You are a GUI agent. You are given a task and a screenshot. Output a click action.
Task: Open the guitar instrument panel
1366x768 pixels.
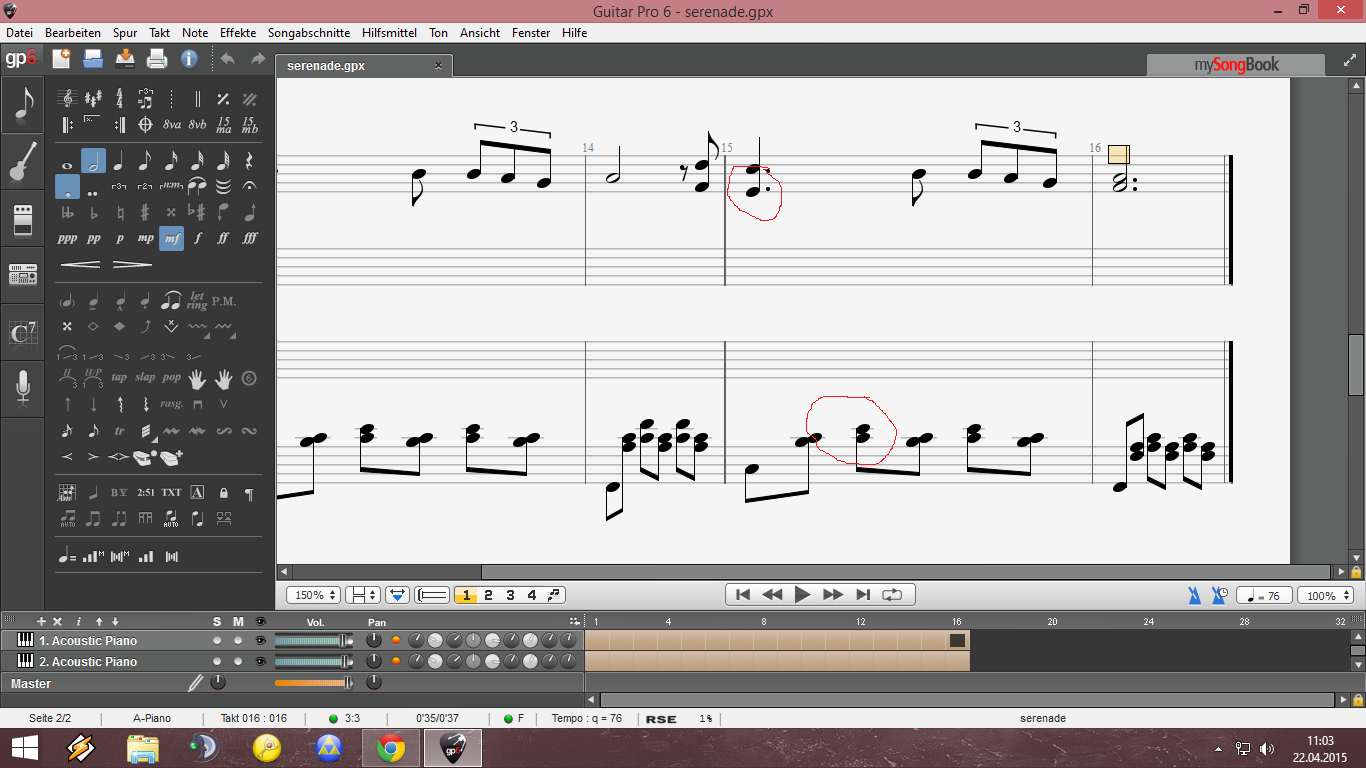tap(22, 161)
